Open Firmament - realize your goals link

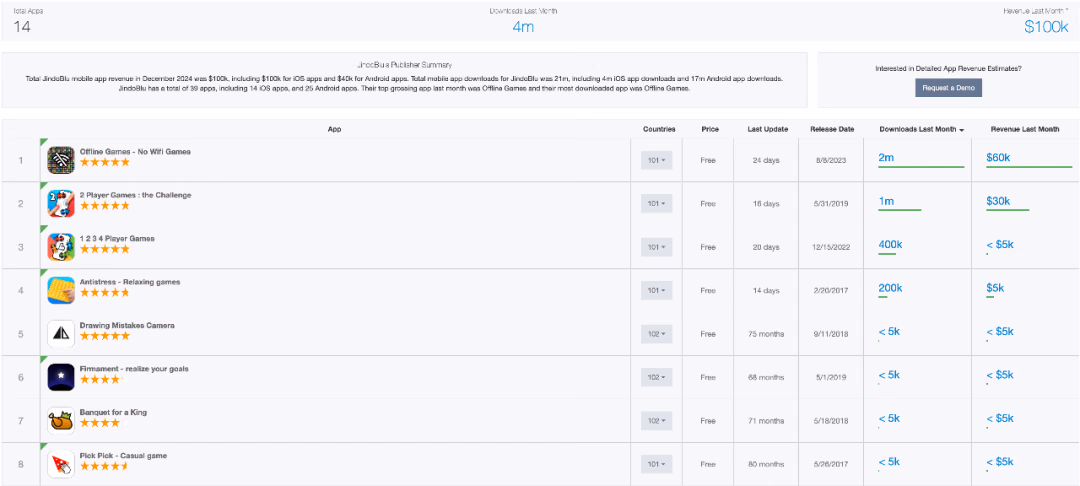[134, 368]
